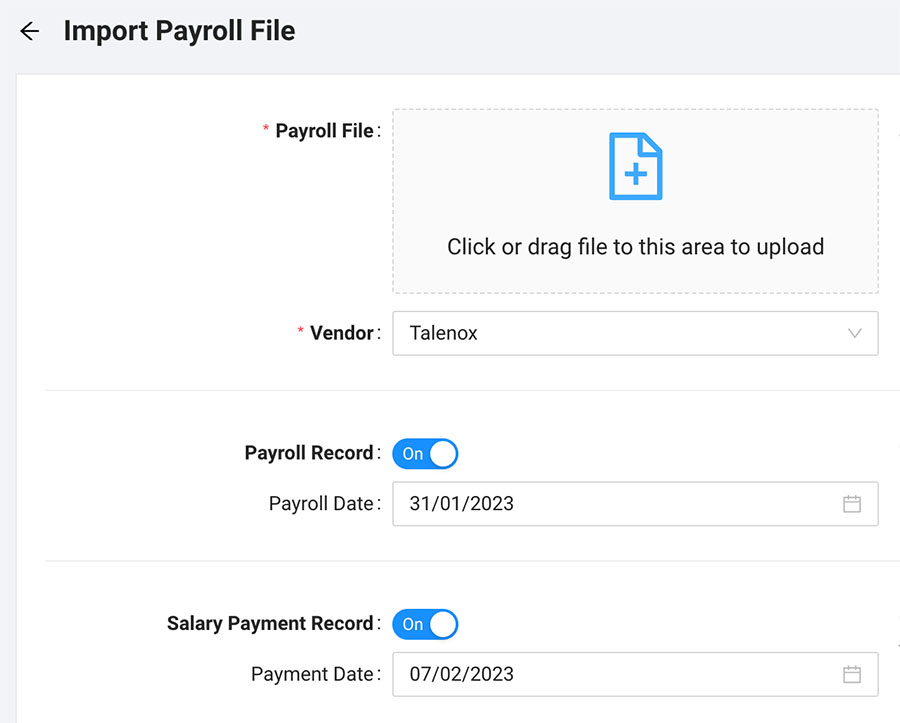Click the blue add-file upload icon

(x=635, y=165)
